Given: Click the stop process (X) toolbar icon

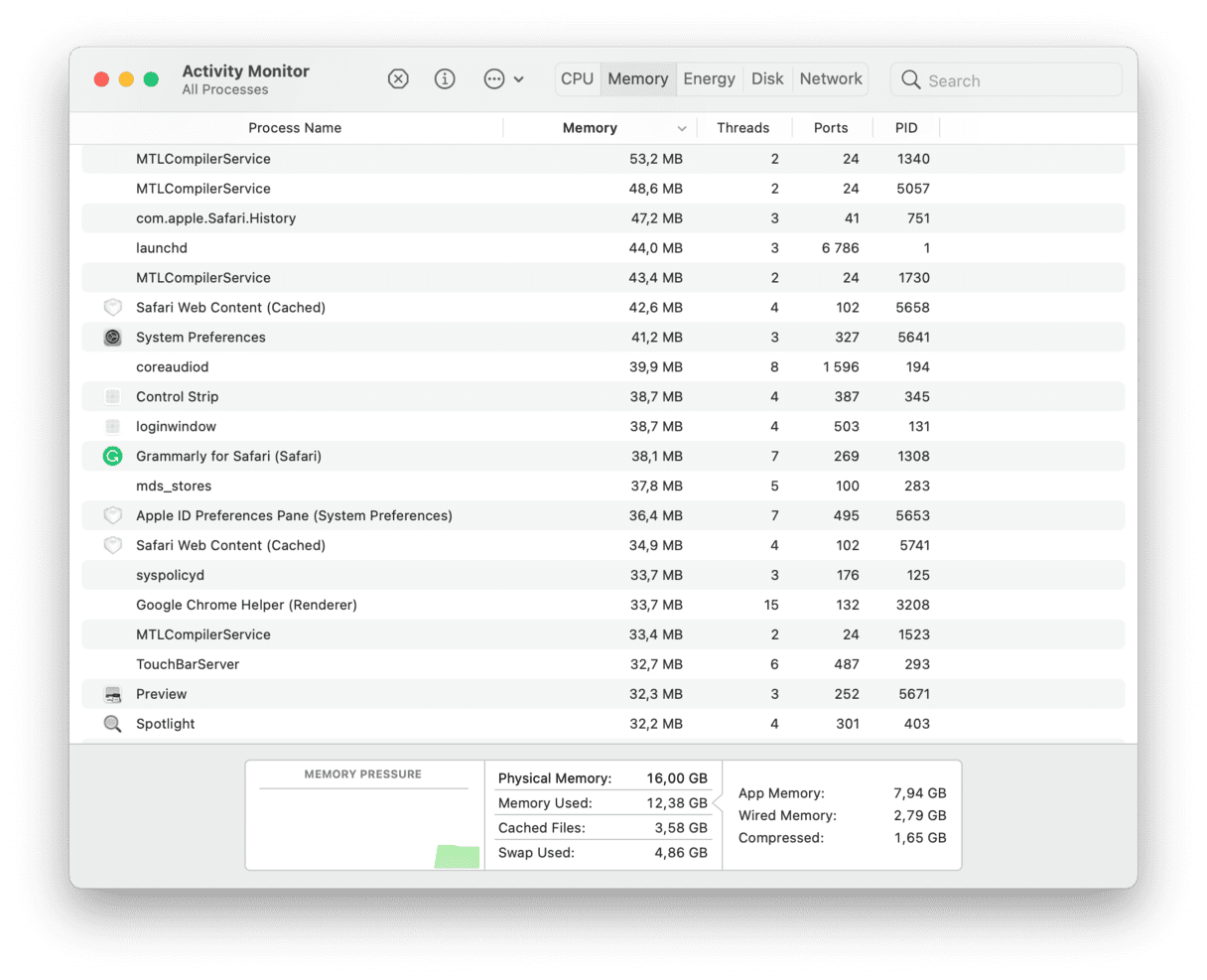Looking at the screenshot, I should click(398, 79).
